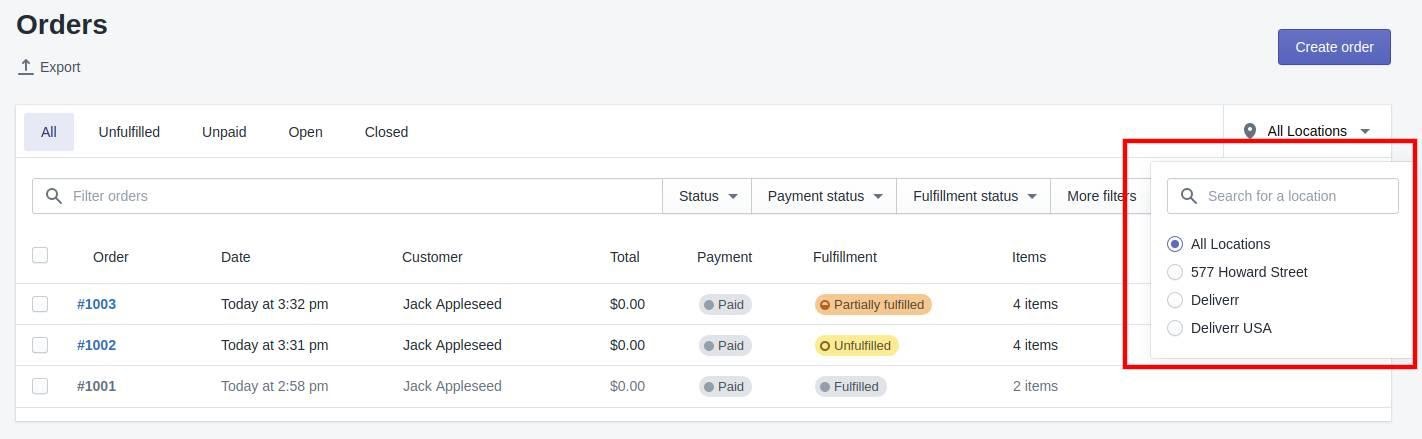Open order #1002 link
The width and height of the screenshot is (1422, 439).
[96, 345]
